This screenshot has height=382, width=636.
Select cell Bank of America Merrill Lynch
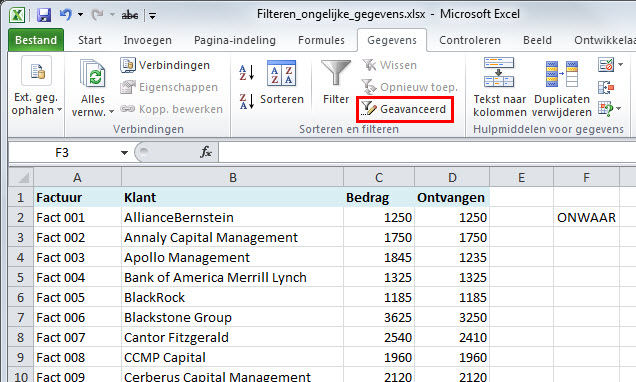pyautogui.click(x=232, y=277)
